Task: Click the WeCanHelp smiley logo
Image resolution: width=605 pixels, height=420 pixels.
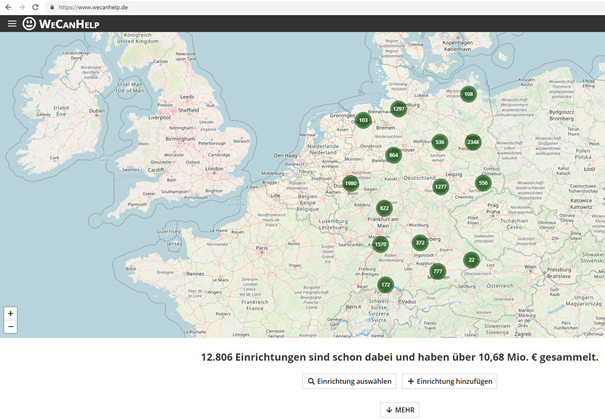Action: [30, 23]
